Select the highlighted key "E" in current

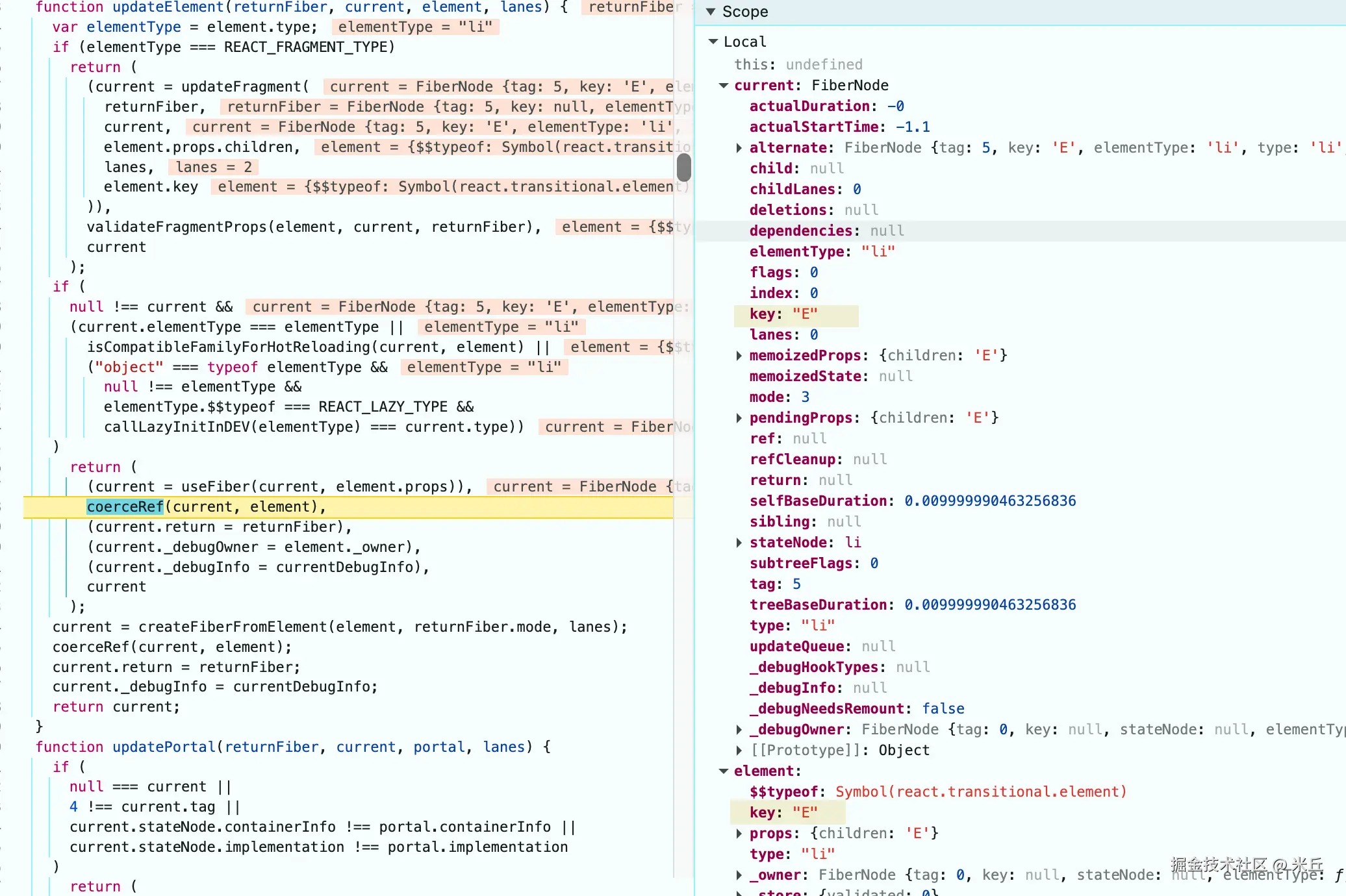pos(796,315)
